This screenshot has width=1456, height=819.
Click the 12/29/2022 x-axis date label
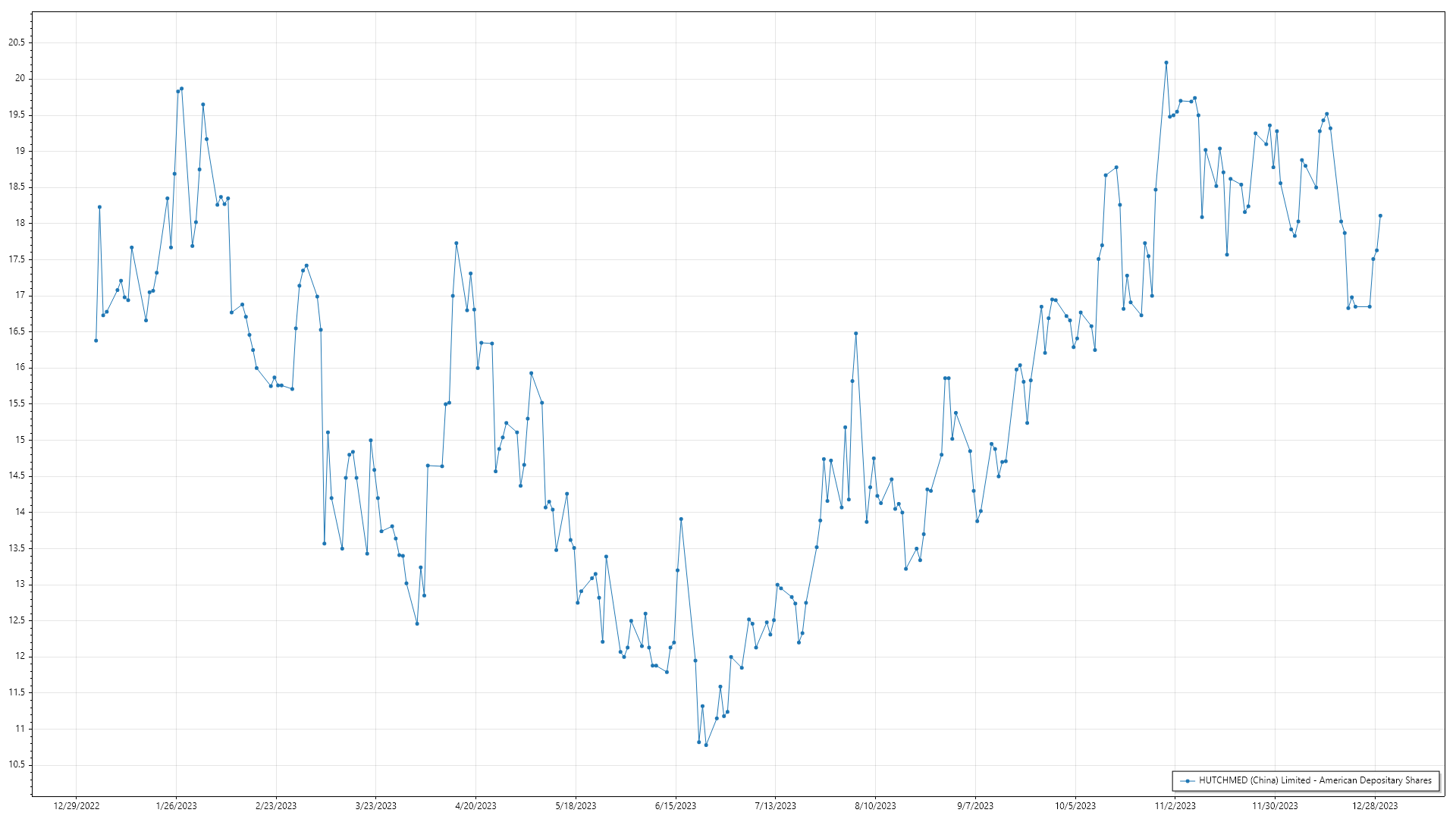point(77,805)
